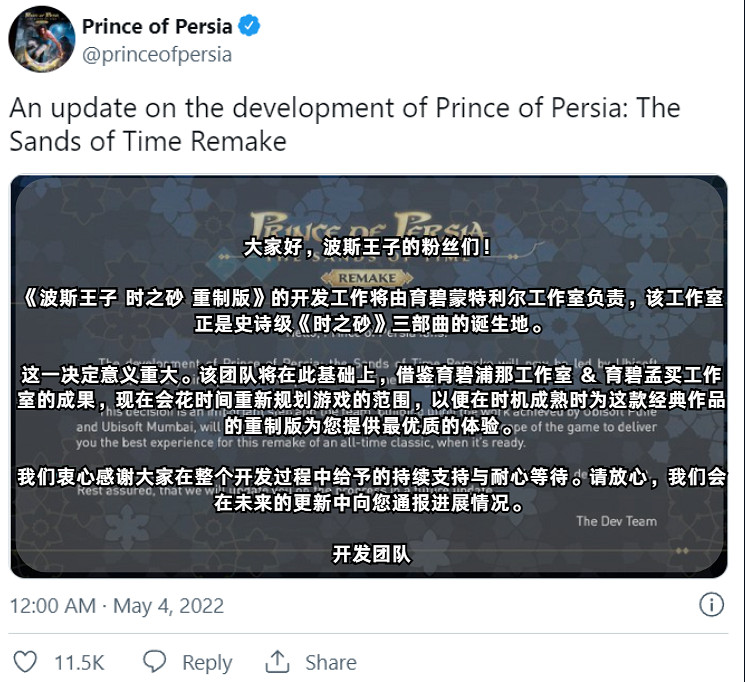Click the Share text label
The width and height of the screenshot is (745, 682).
tap(330, 662)
